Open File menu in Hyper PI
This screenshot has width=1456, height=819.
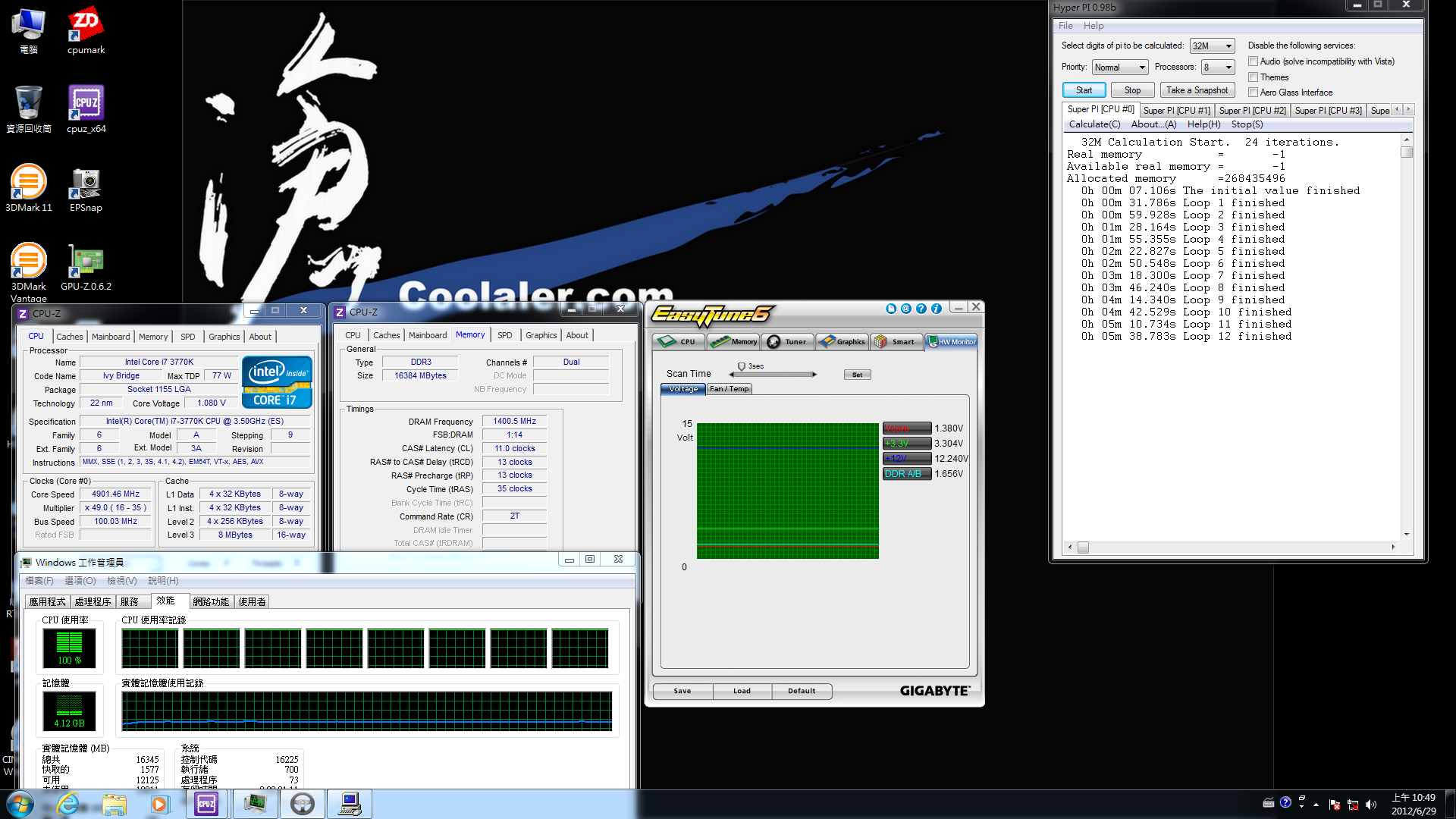[1065, 26]
